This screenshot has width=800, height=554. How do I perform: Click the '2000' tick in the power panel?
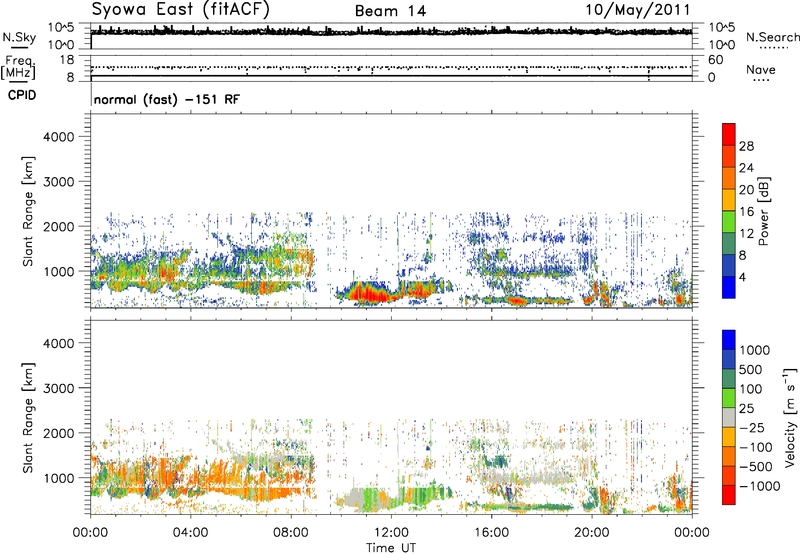[x=59, y=226]
